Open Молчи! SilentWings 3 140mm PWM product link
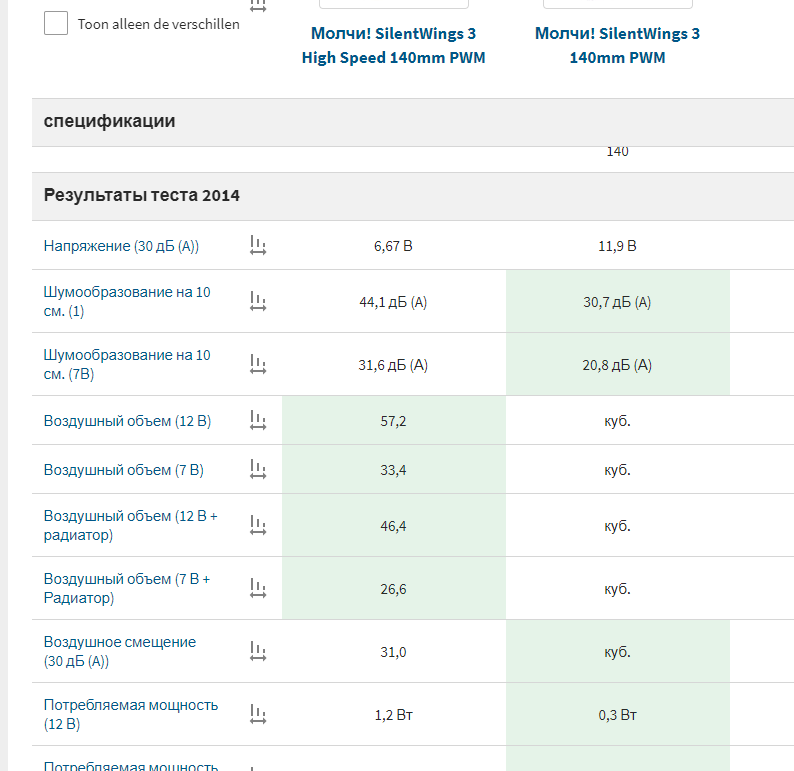 pos(617,46)
